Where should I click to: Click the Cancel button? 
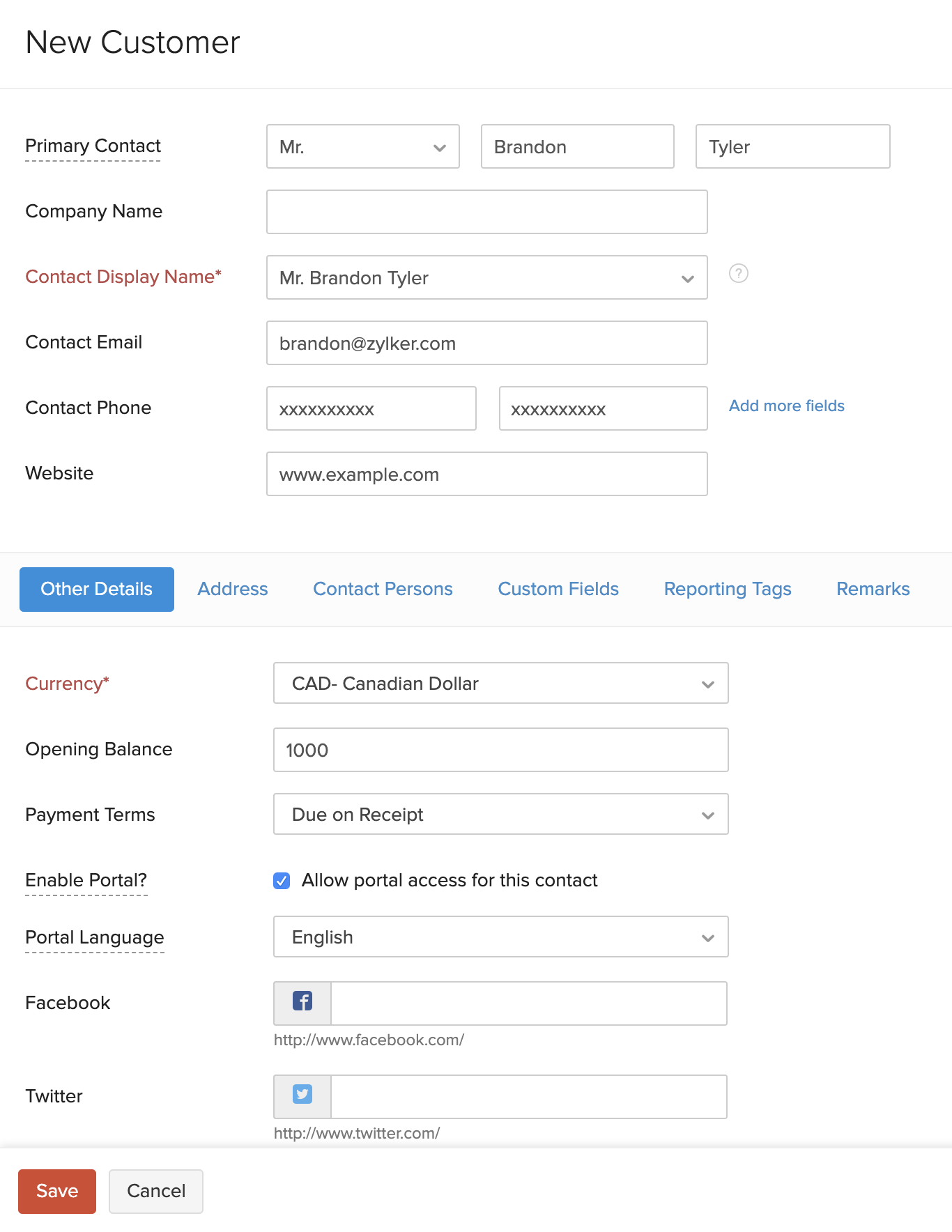[x=156, y=1191]
